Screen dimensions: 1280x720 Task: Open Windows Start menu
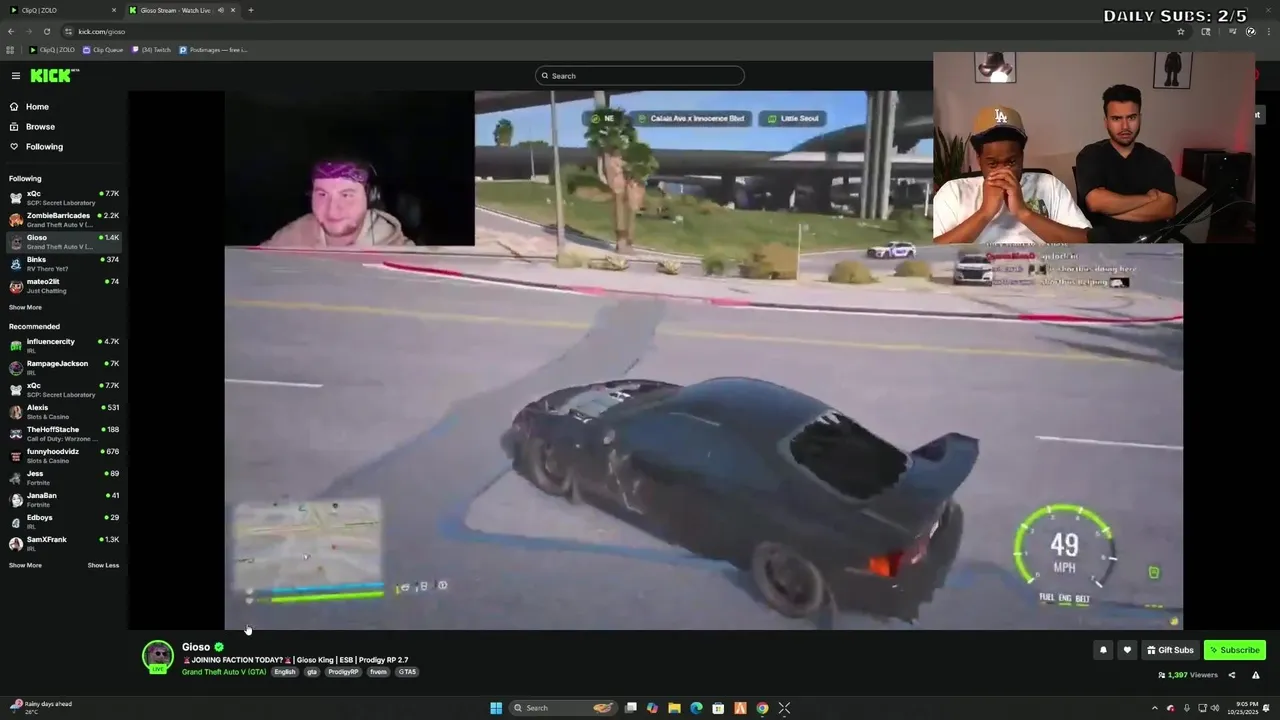pyautogui.click(x=496, y=708)
